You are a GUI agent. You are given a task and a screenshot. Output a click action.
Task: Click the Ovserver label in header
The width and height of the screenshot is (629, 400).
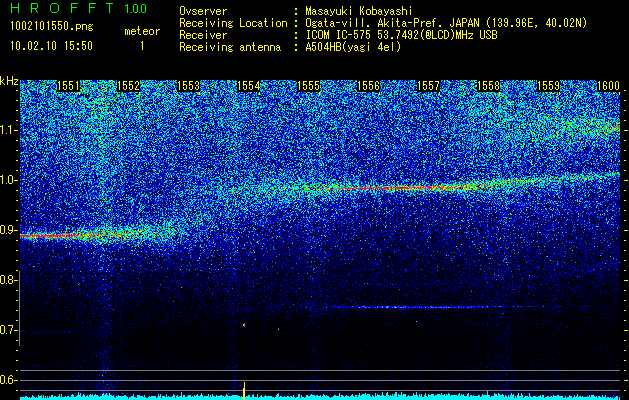point(203,11)
